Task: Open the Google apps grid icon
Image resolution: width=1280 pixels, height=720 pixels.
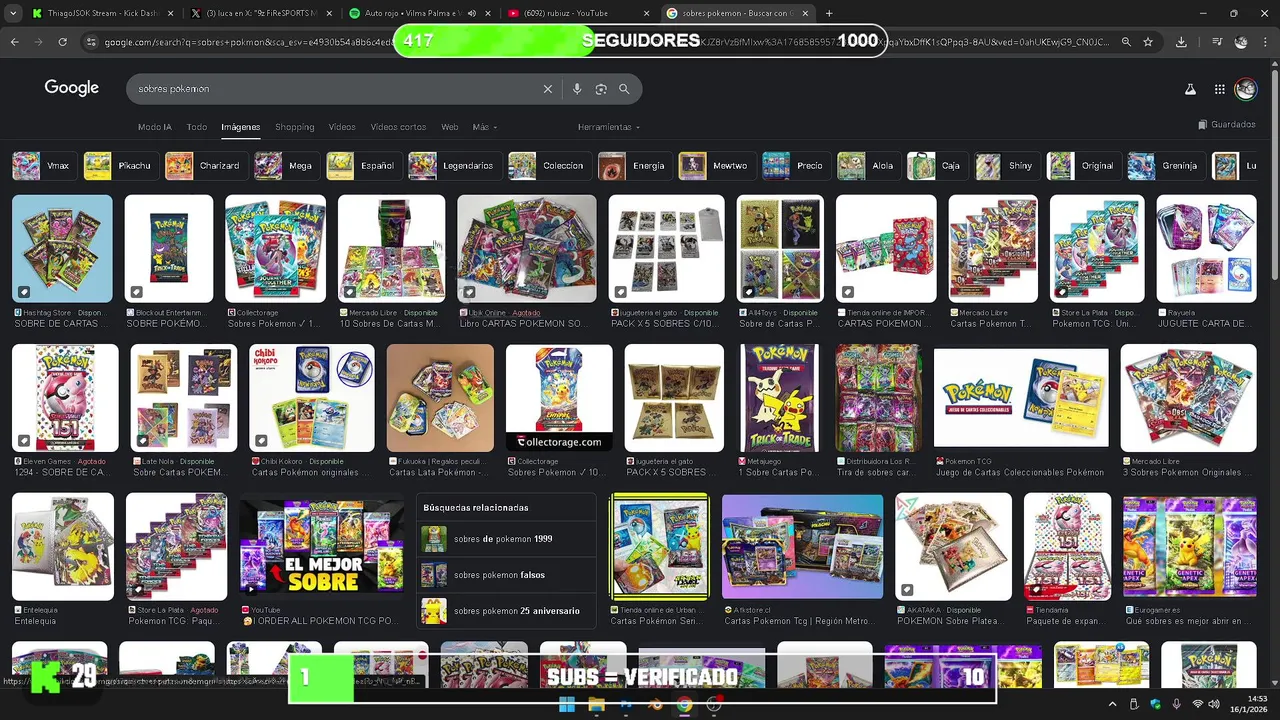Action: pos(1219,89)
